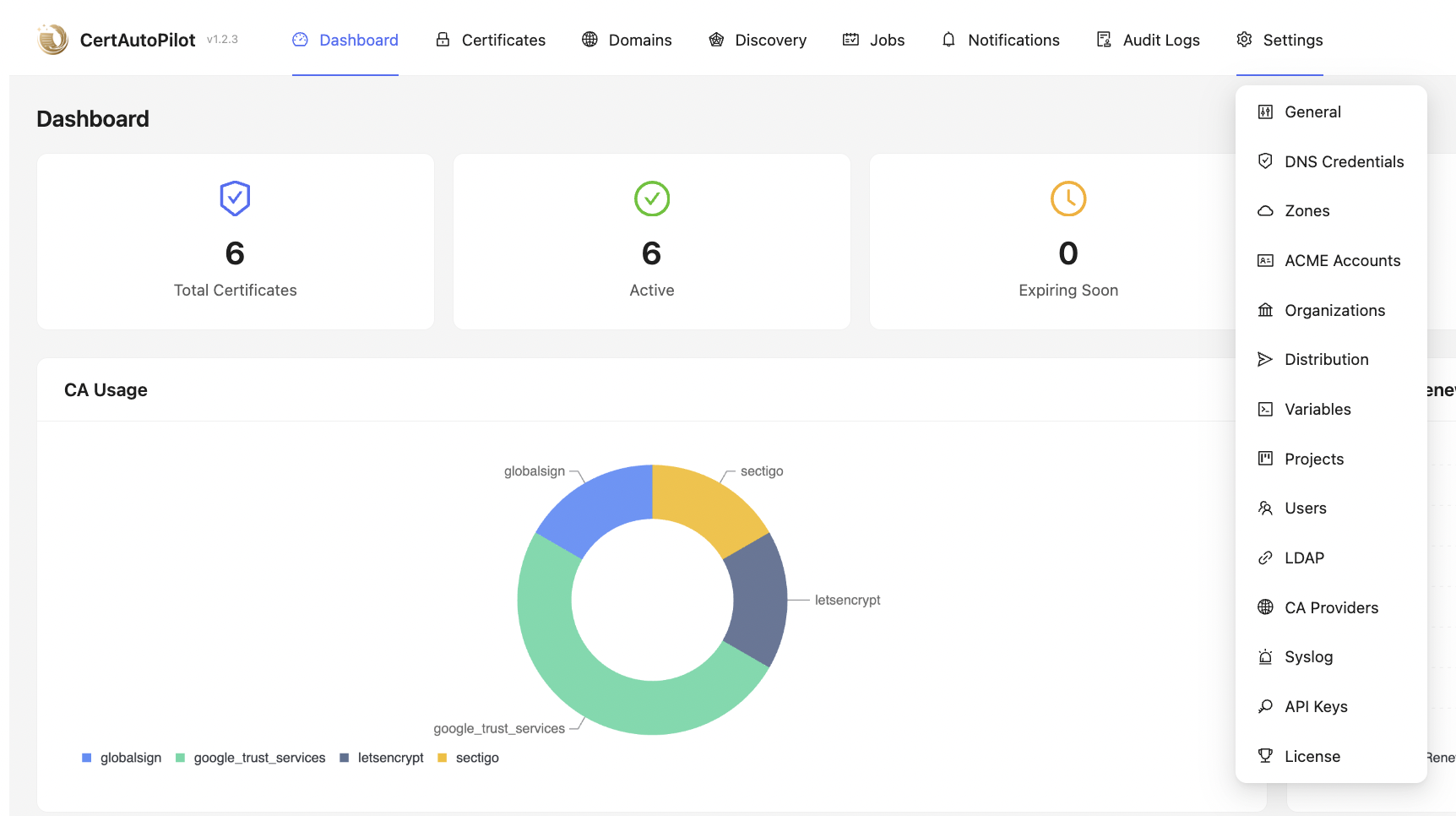Open ACME Accounts settings entry
The image size is (1456, 816).
(1342, 260)
